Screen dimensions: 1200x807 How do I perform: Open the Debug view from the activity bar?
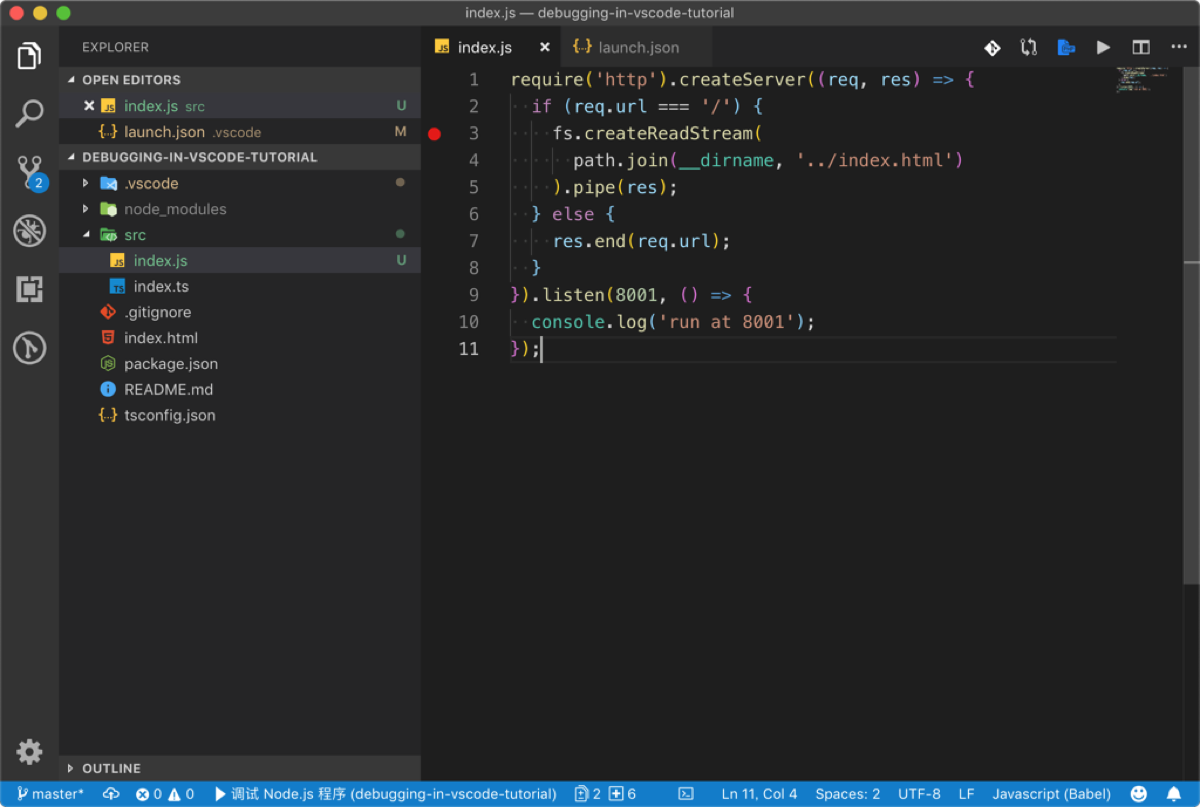coord(29,230)
